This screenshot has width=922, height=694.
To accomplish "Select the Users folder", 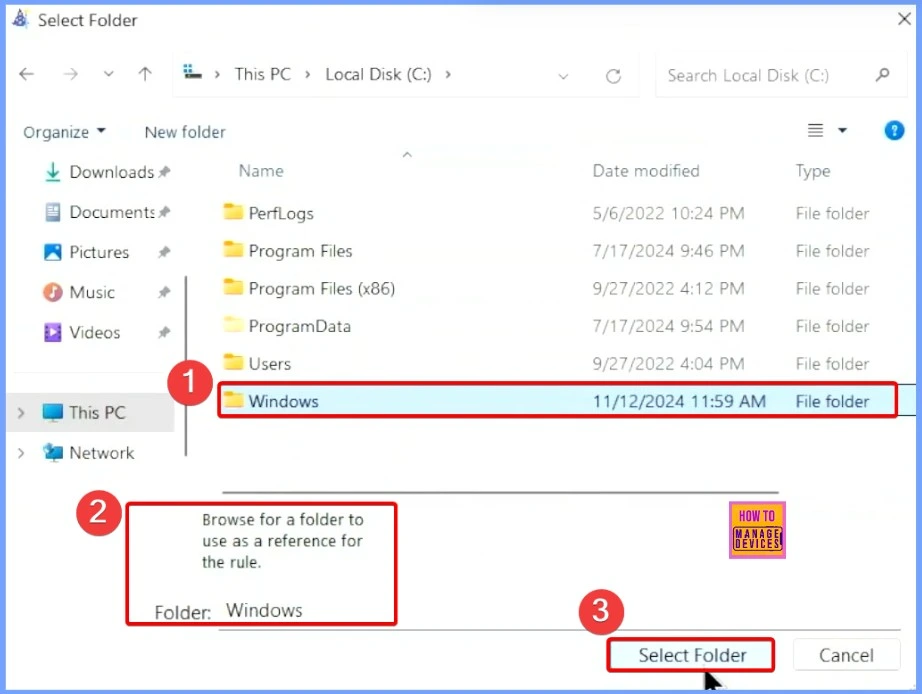I will coord(269,363).
